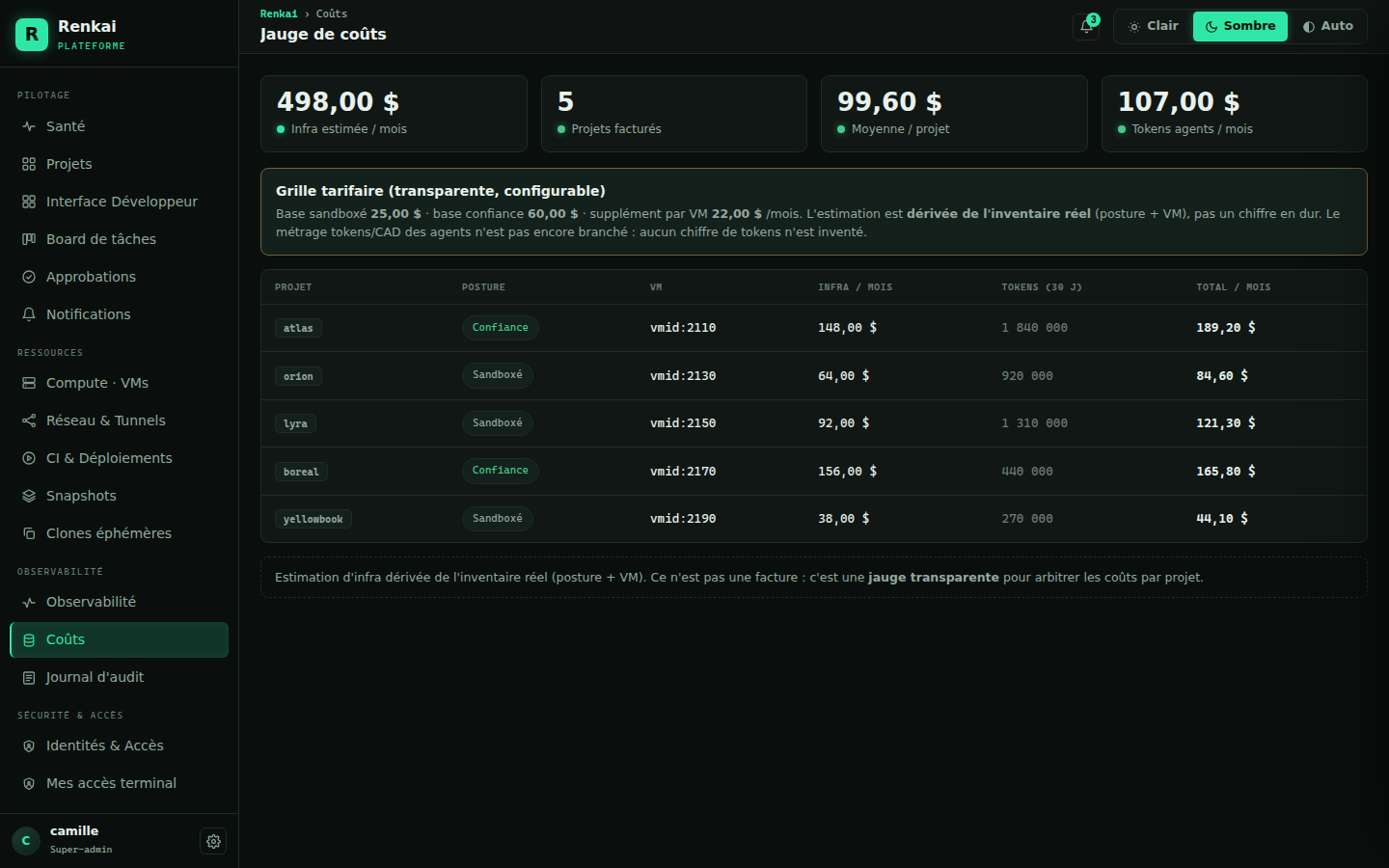Viewport: 1389px width, 868px height.
Task: Click the Sandboxé badge for orion
Action: pyautogui.click(x=497, y=375)
